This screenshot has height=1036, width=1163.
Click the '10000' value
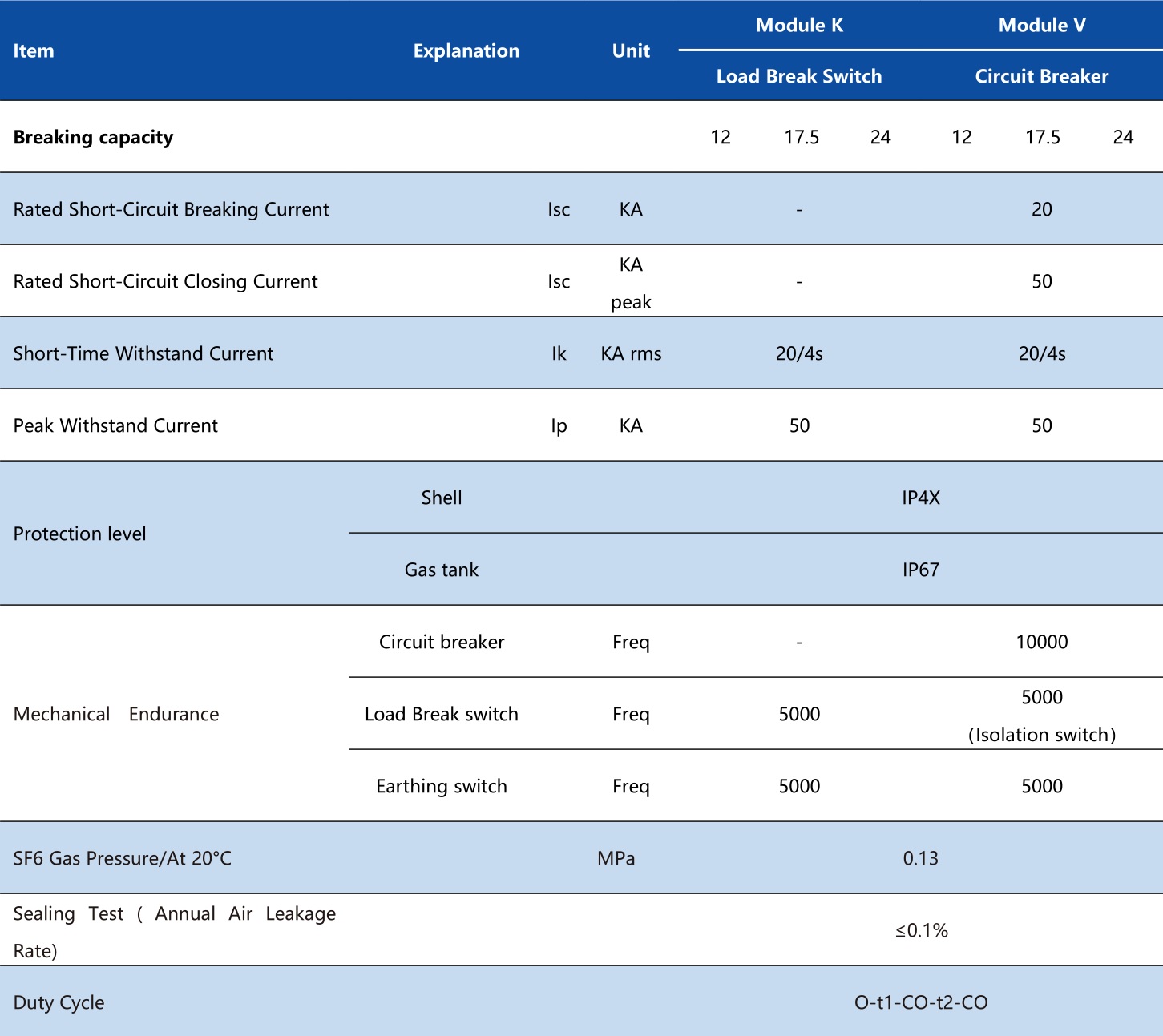1042,642
